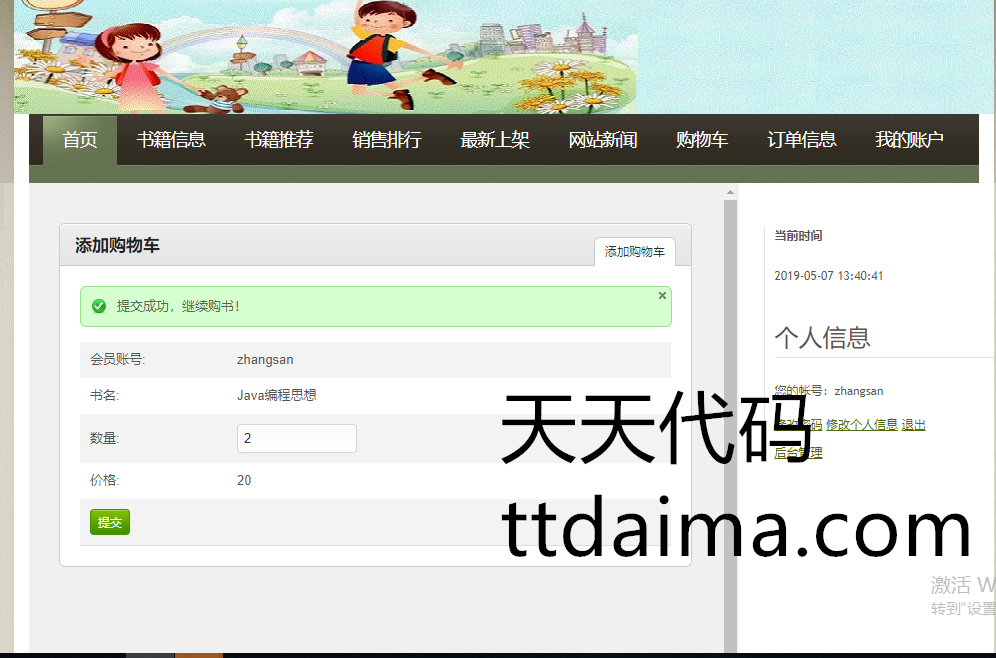Click the vertical scrollbar of main panel
The height and width of the screenshot is (658, 996).
730,400
